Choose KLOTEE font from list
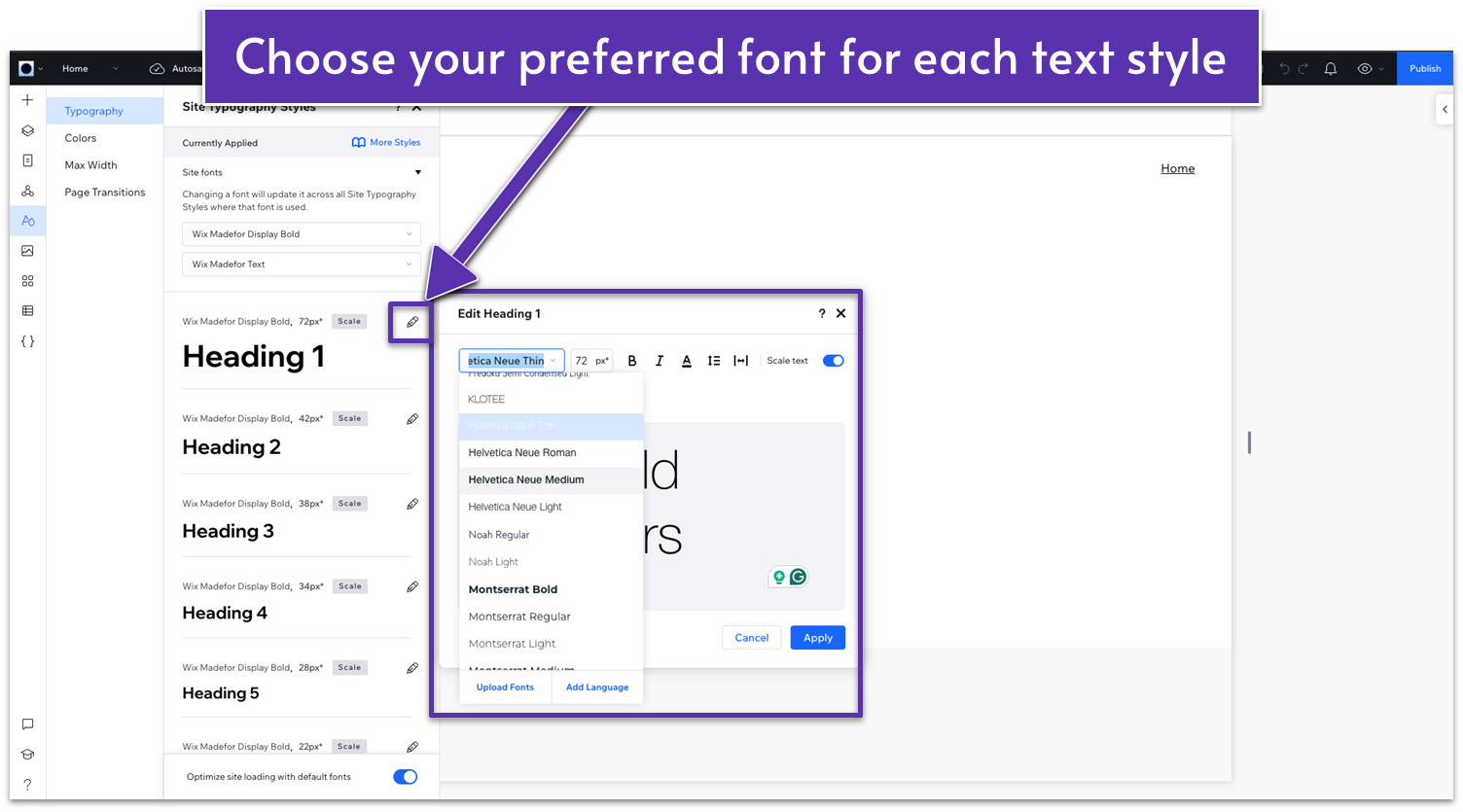Image resolution: width=1463 pixels, height=812 pixels. pyautogui.click(x=552, y=400)
